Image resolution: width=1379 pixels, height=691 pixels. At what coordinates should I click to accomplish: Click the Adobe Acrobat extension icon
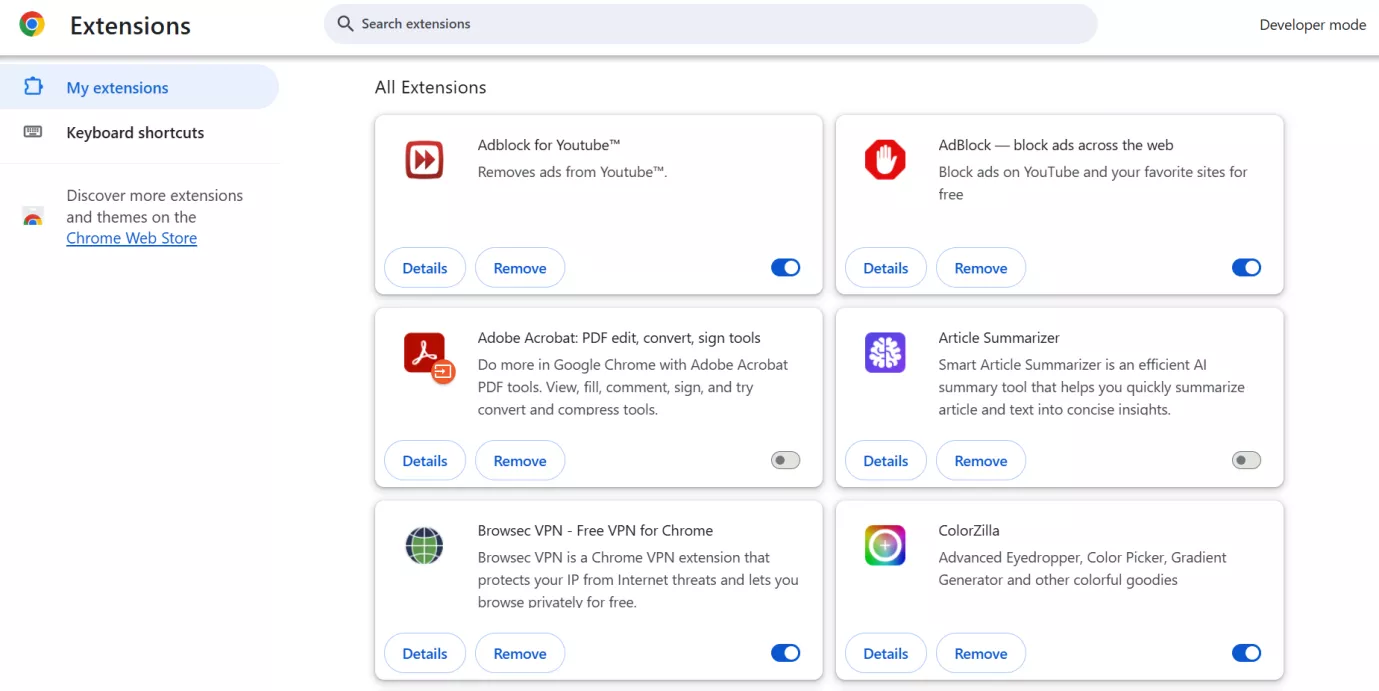pos(424,352)
